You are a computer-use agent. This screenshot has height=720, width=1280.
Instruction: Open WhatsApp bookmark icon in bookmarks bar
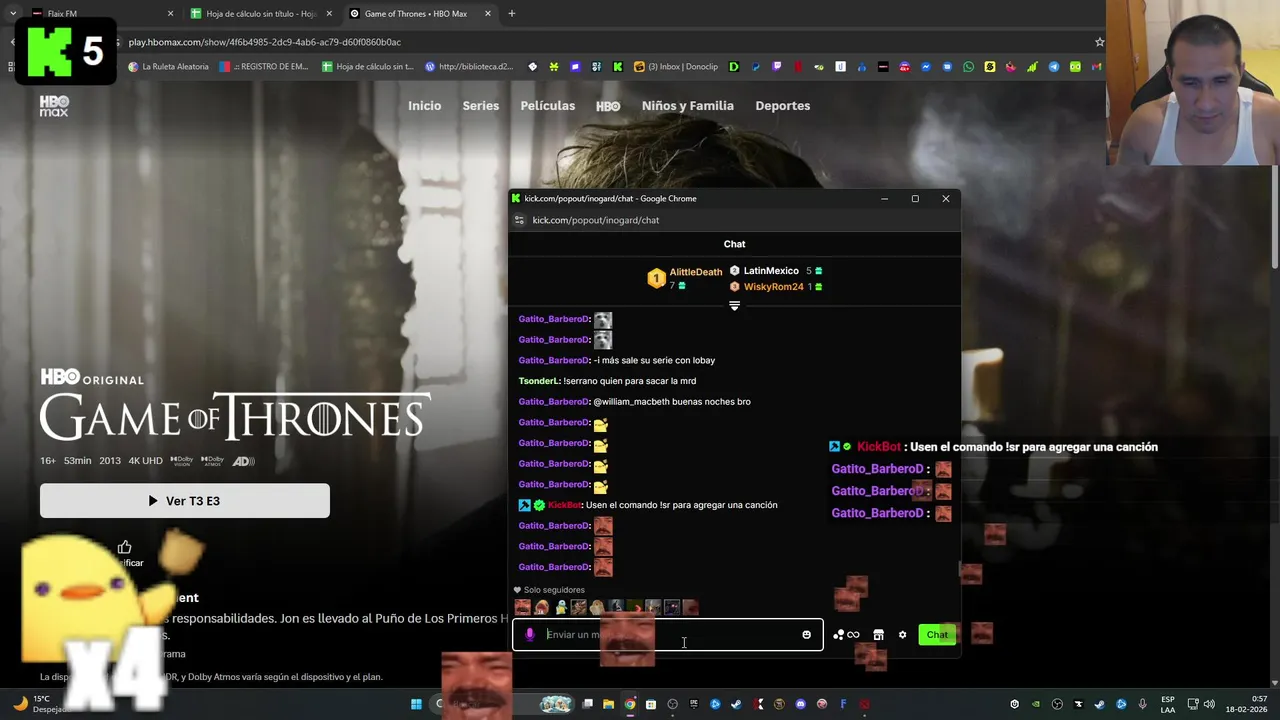(968, 67)
